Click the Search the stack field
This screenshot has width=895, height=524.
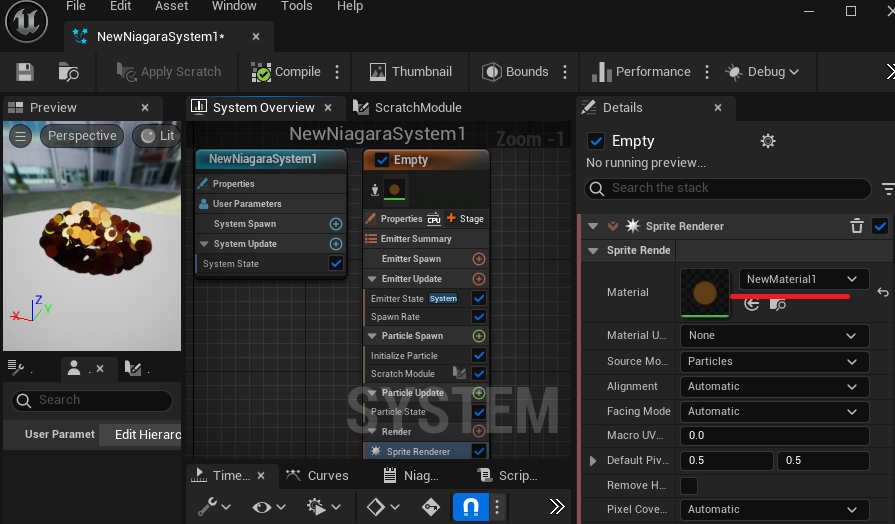tap(728, 188)
